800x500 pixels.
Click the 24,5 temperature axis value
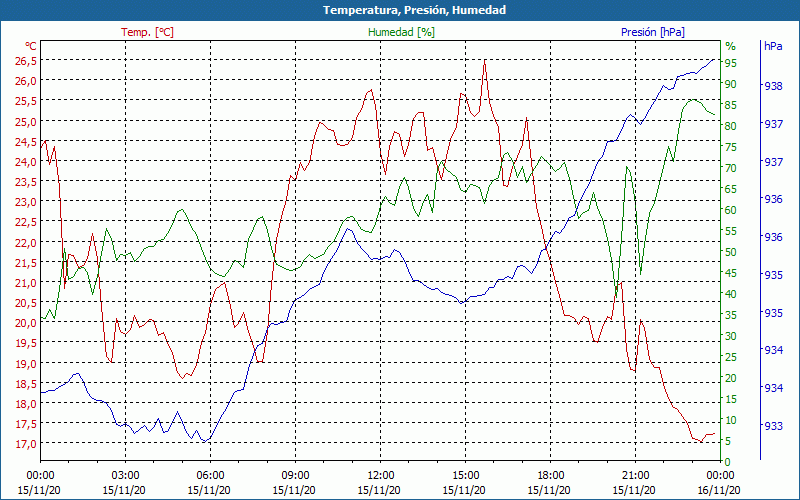(26, 141)
